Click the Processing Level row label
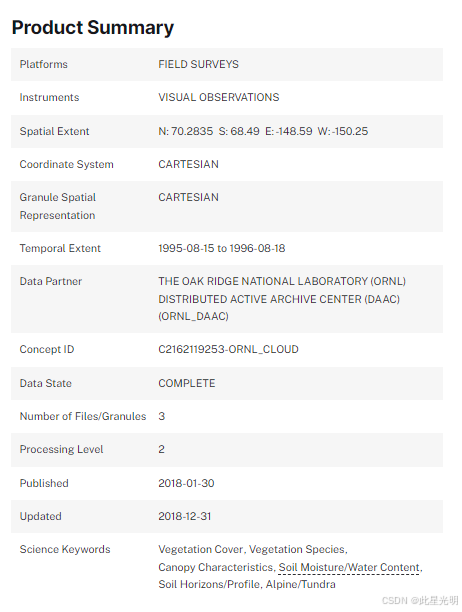This screenshot has width=462, height=612. click(61, 449)
